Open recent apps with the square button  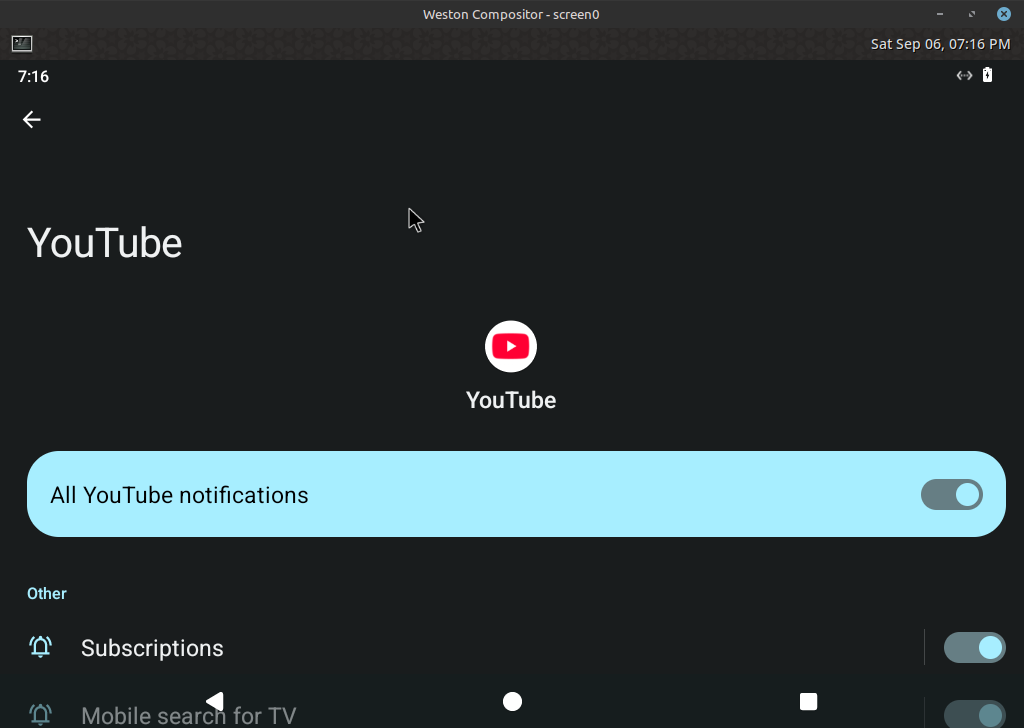(x=809, y=701)
